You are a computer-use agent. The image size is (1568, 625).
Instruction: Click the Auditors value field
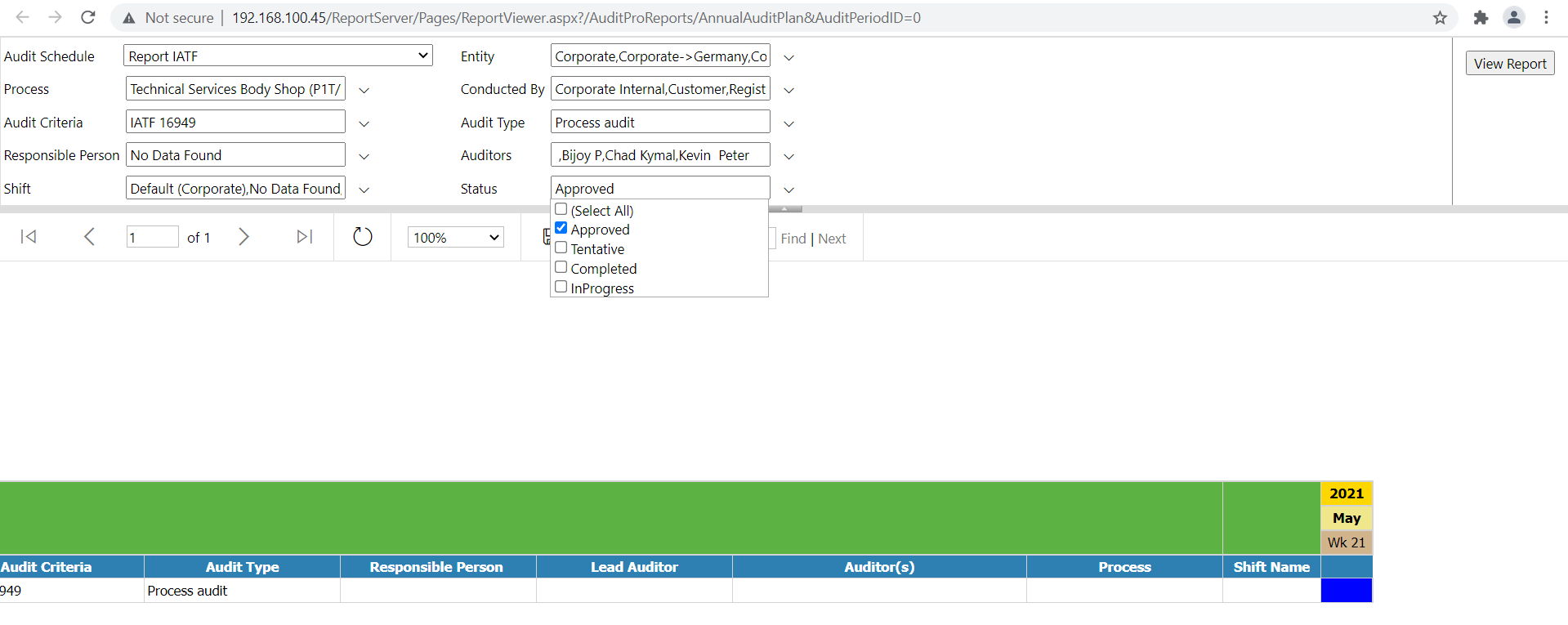point(660,154)
